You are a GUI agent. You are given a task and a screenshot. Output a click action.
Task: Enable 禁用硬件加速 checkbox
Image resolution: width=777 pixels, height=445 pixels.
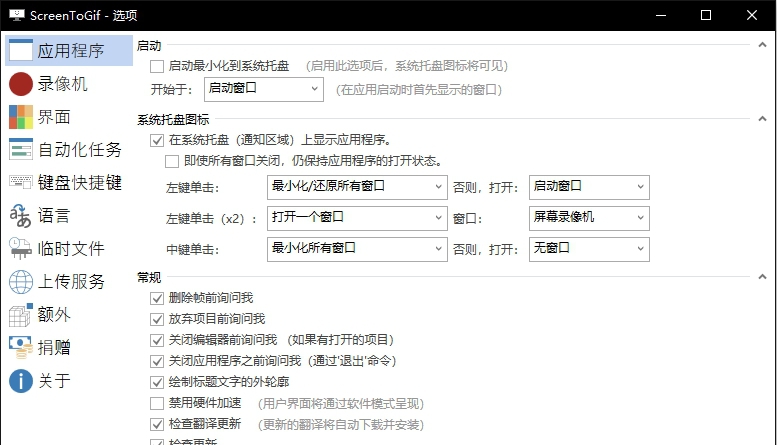[x=157, y=403]
